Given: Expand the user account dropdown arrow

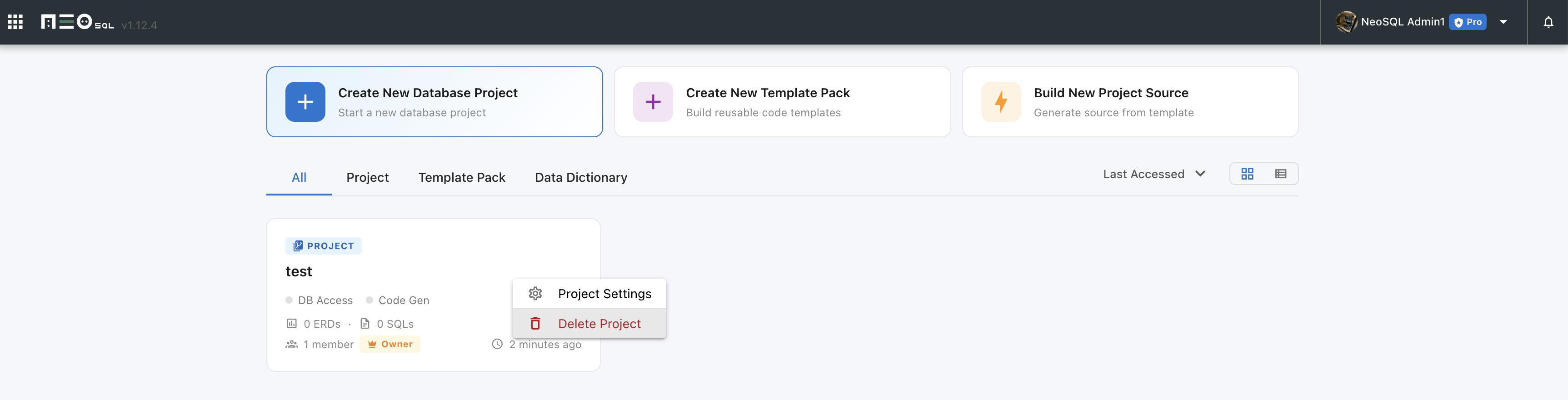Looking at the screenshot, I should click(1503, 22).
